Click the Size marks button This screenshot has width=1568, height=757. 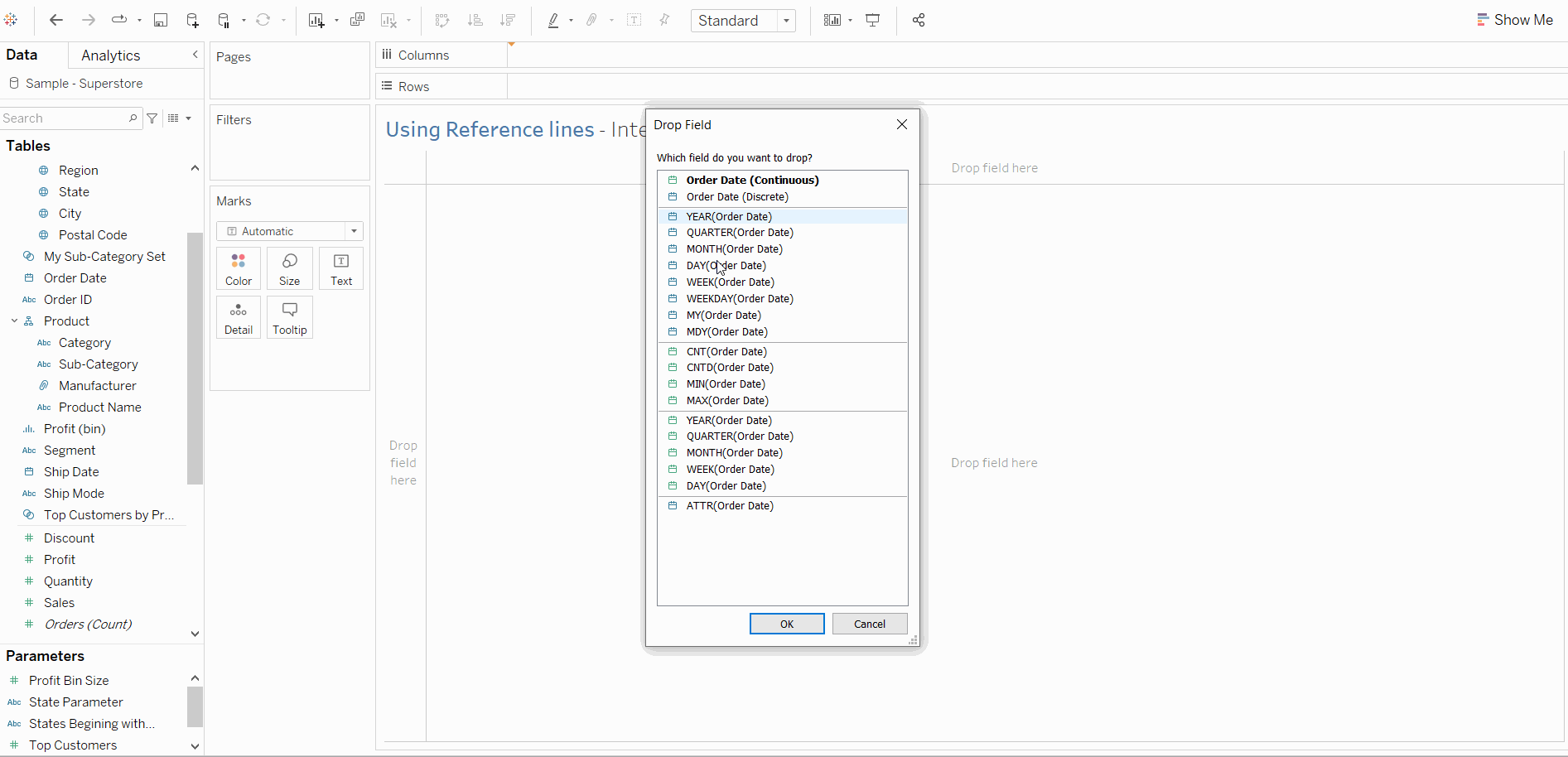(289, 269)
